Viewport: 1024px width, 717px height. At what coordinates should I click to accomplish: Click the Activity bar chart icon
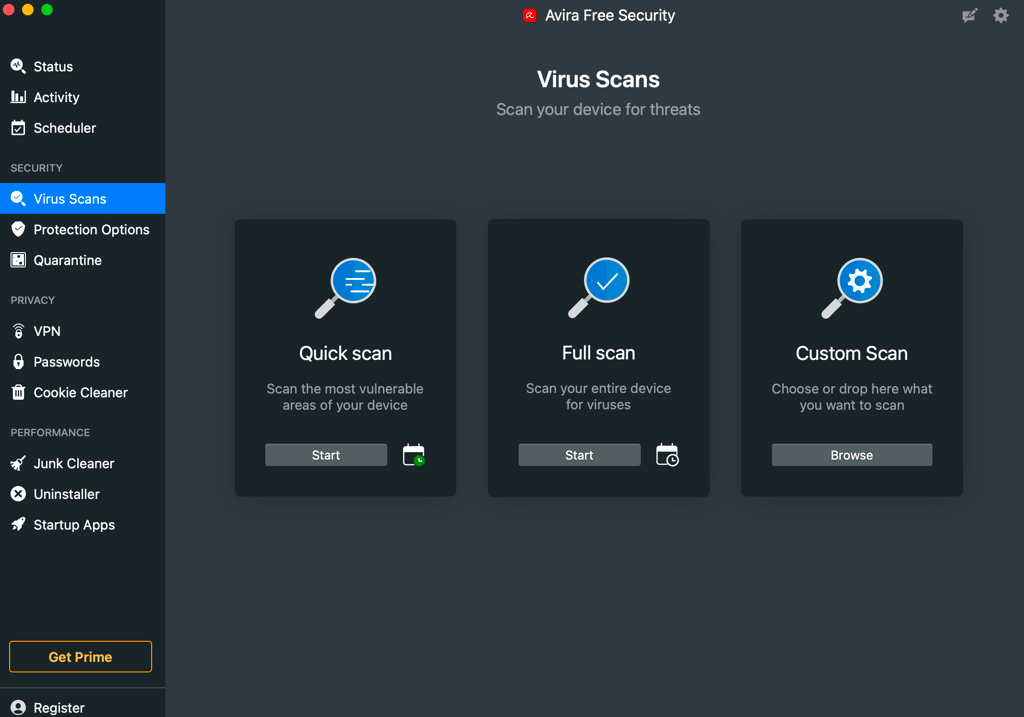pyautogui.click(x=18, y=97)
